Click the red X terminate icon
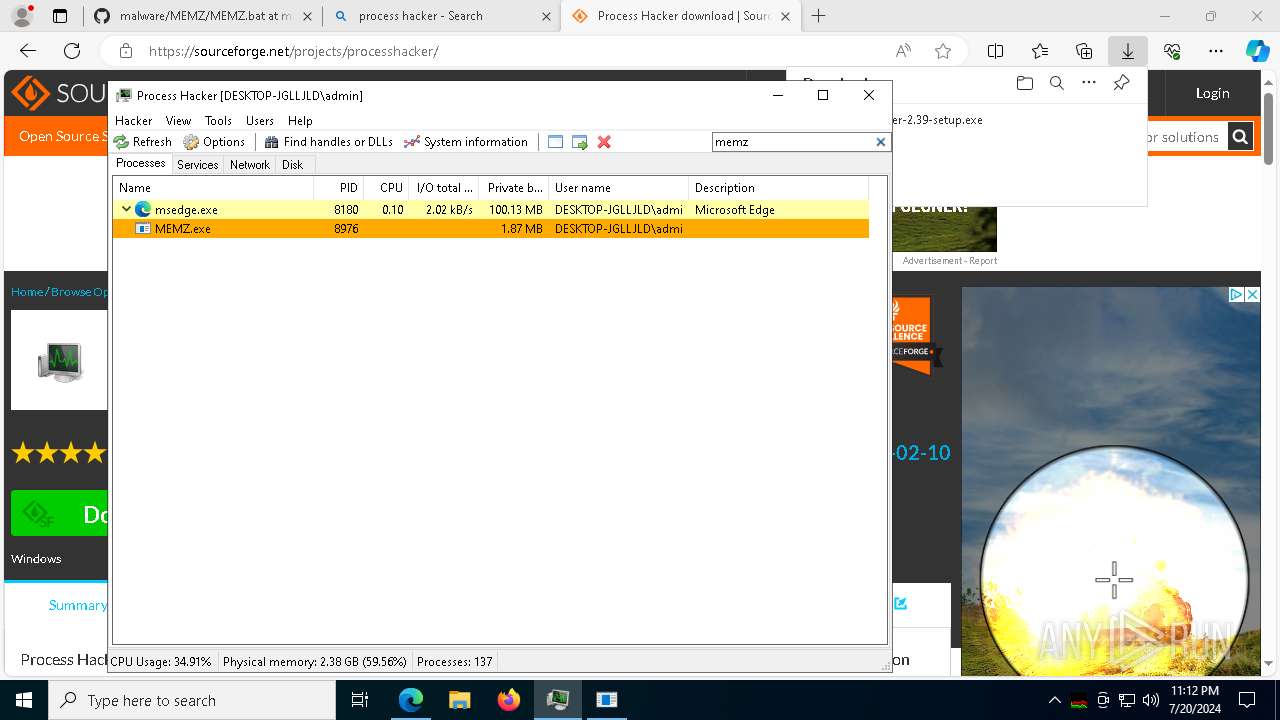This screenshot has width=1280, height=720. pyautogui.click(x=604, y=142)
